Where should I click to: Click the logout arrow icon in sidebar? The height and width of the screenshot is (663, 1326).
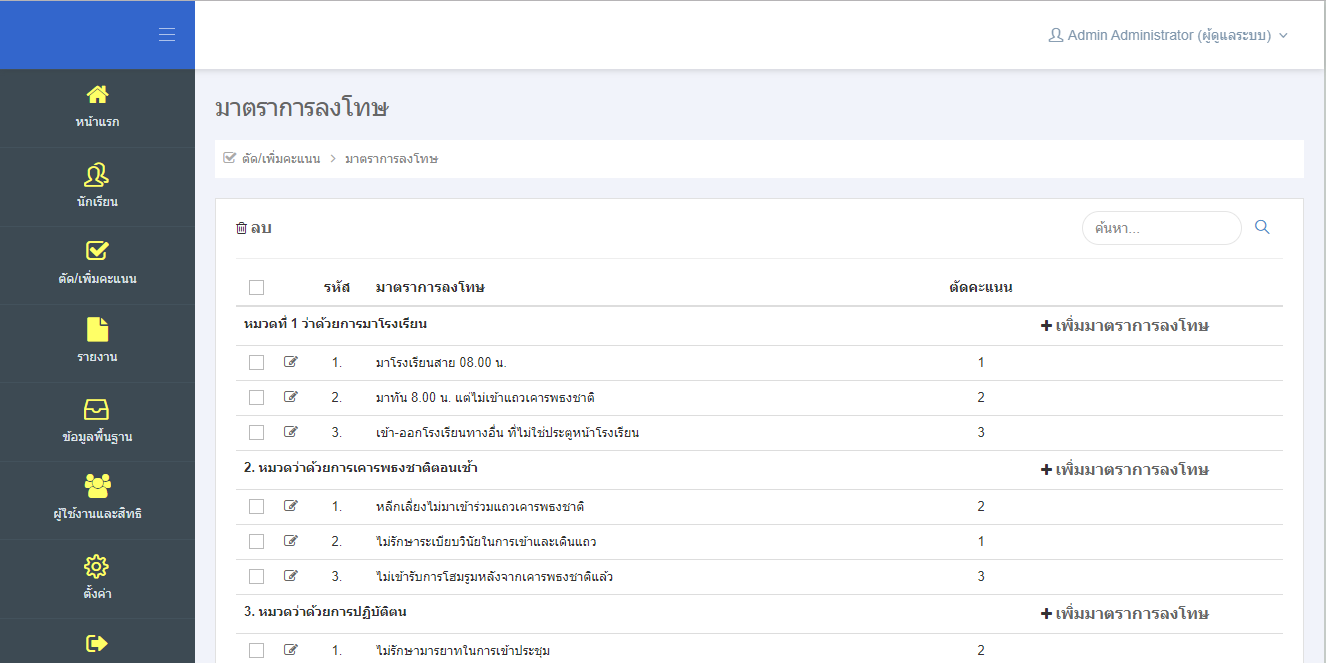(x=97, y=643)
